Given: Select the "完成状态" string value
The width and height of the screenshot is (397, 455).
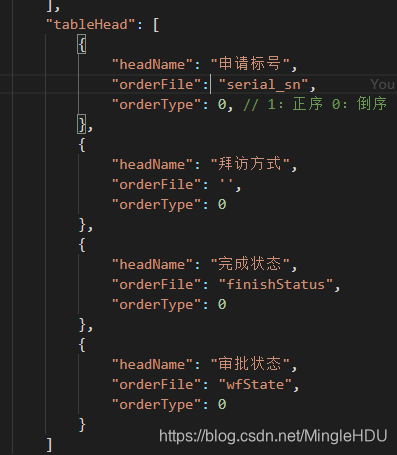Looking at the screenshot, I should (x=250, y=264).
